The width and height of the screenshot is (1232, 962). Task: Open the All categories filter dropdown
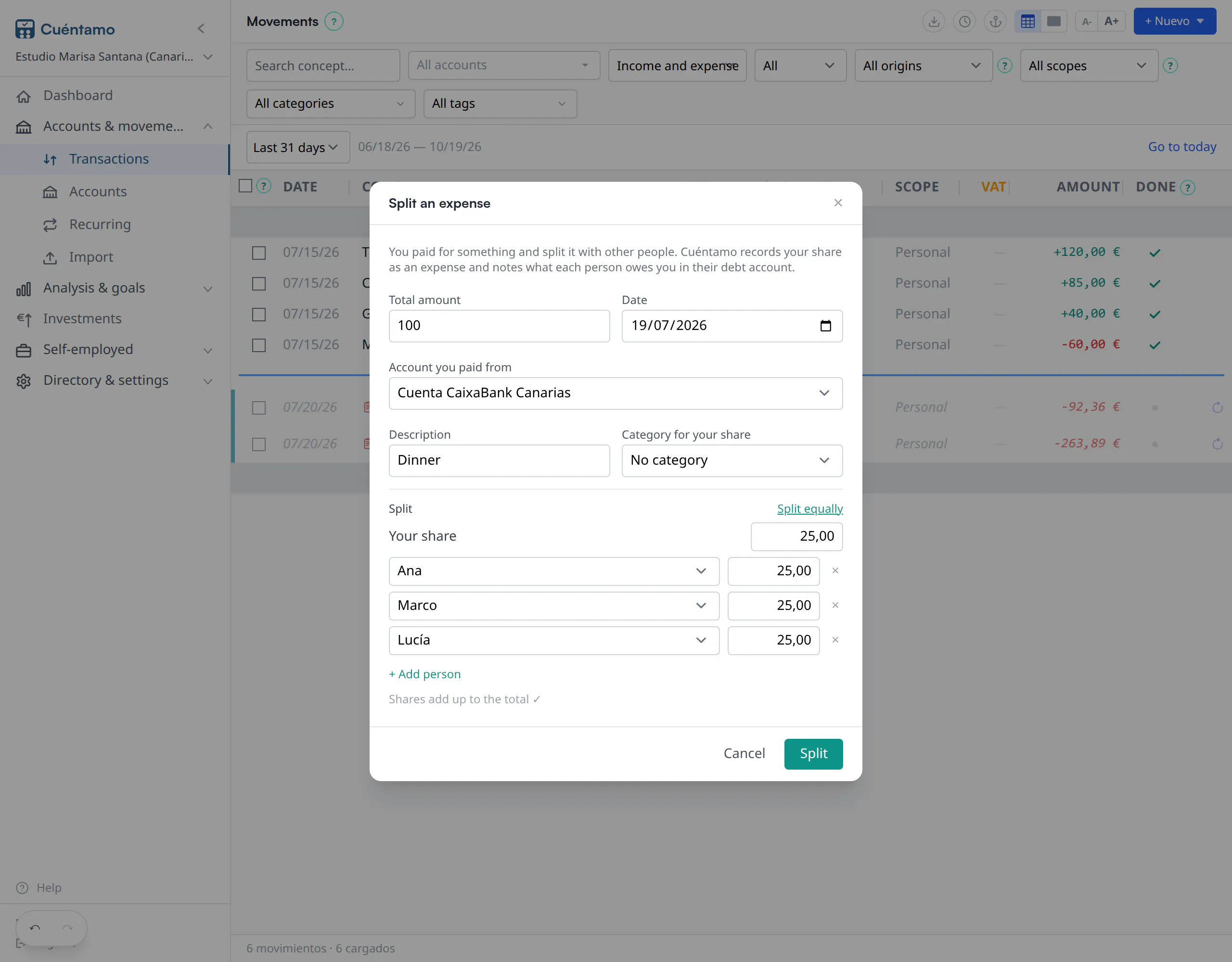[x=331, y=104]
